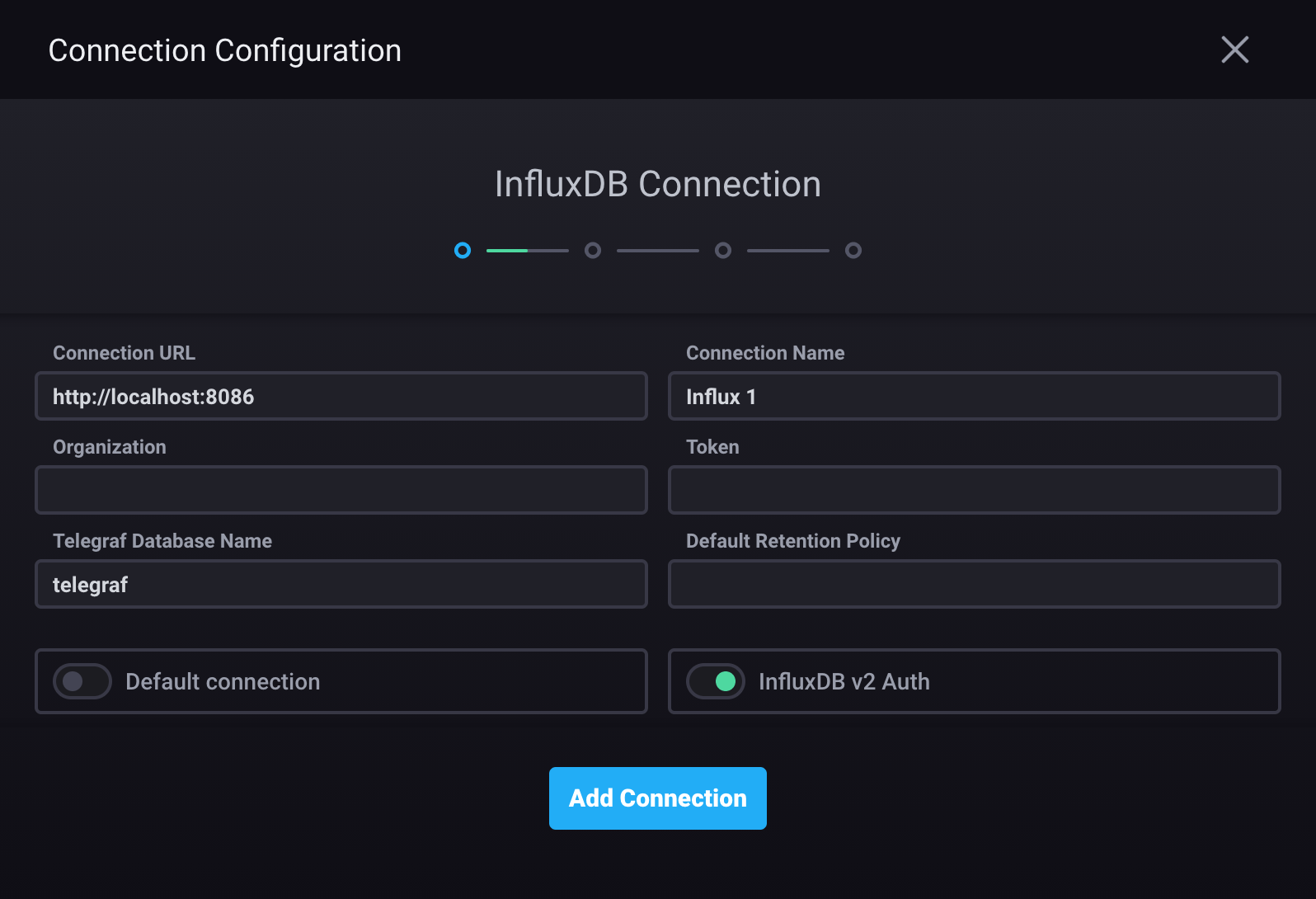Click the Token input field
This screenshot has width=1316, height=899.
[x=974, y=490]
